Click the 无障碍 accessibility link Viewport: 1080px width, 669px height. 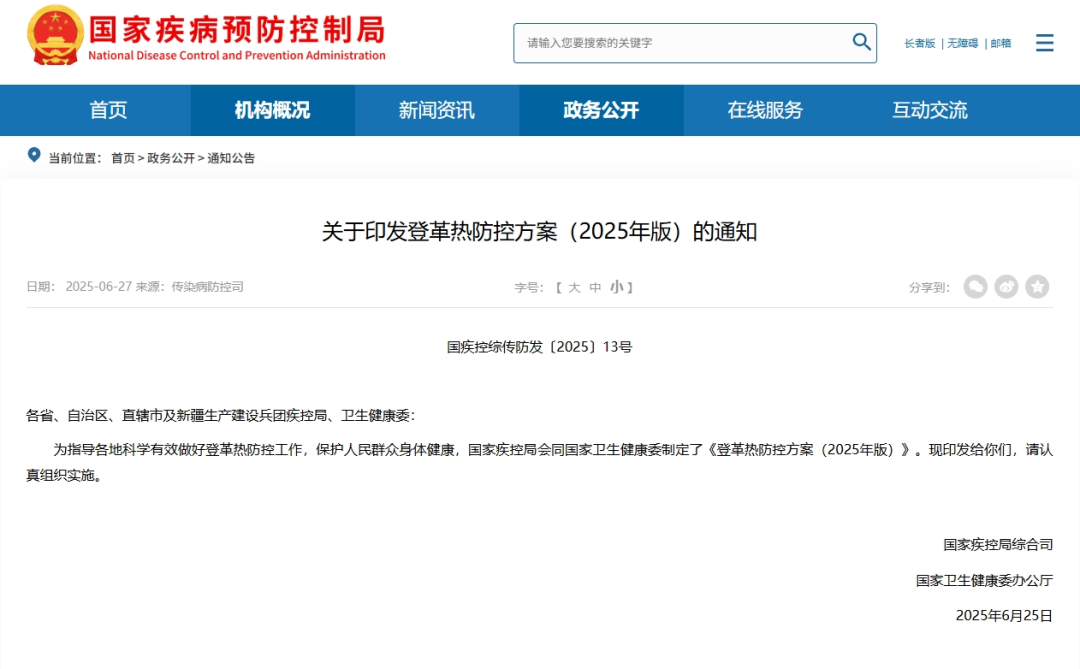click(x=963, y=43)
